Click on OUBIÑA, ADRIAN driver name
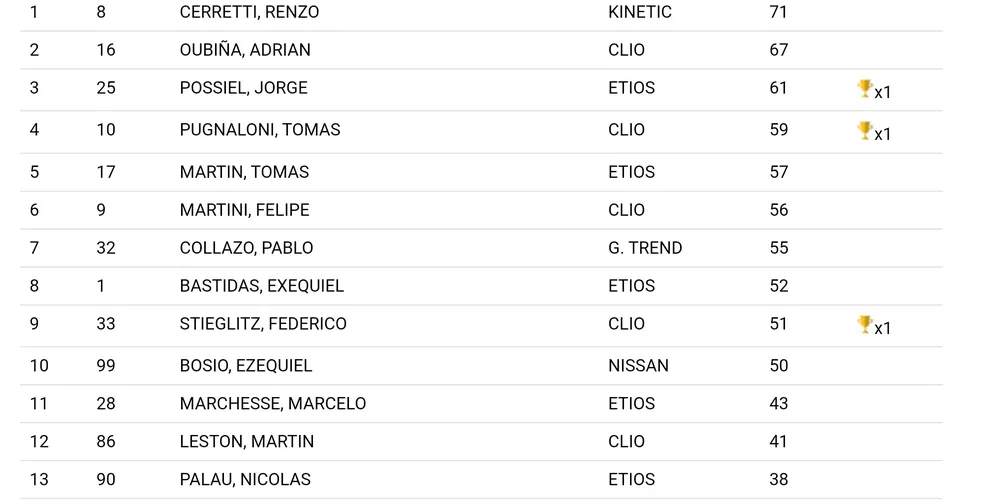 click(x=245, y=50)
